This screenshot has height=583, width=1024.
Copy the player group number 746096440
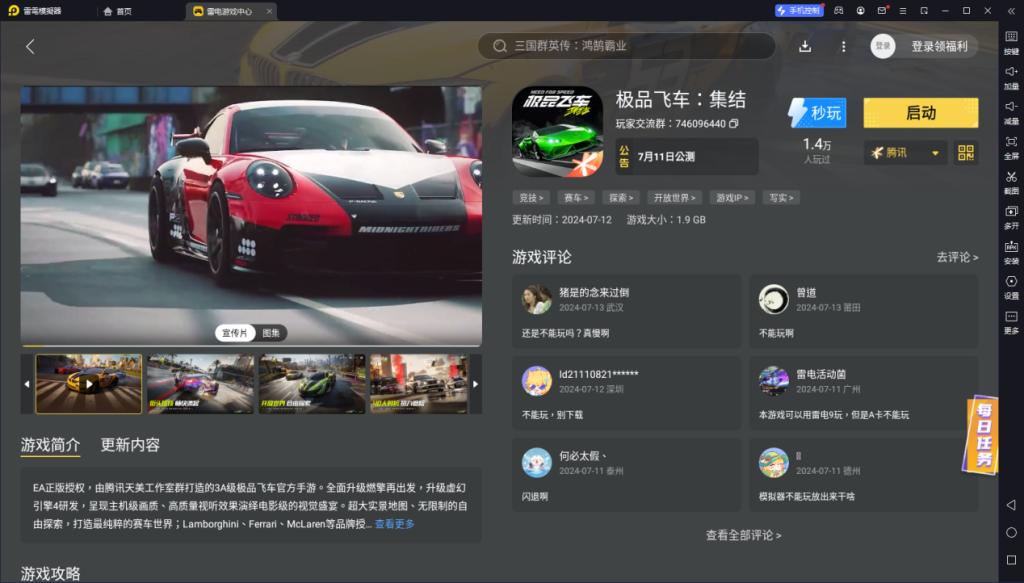pos(733,123)
